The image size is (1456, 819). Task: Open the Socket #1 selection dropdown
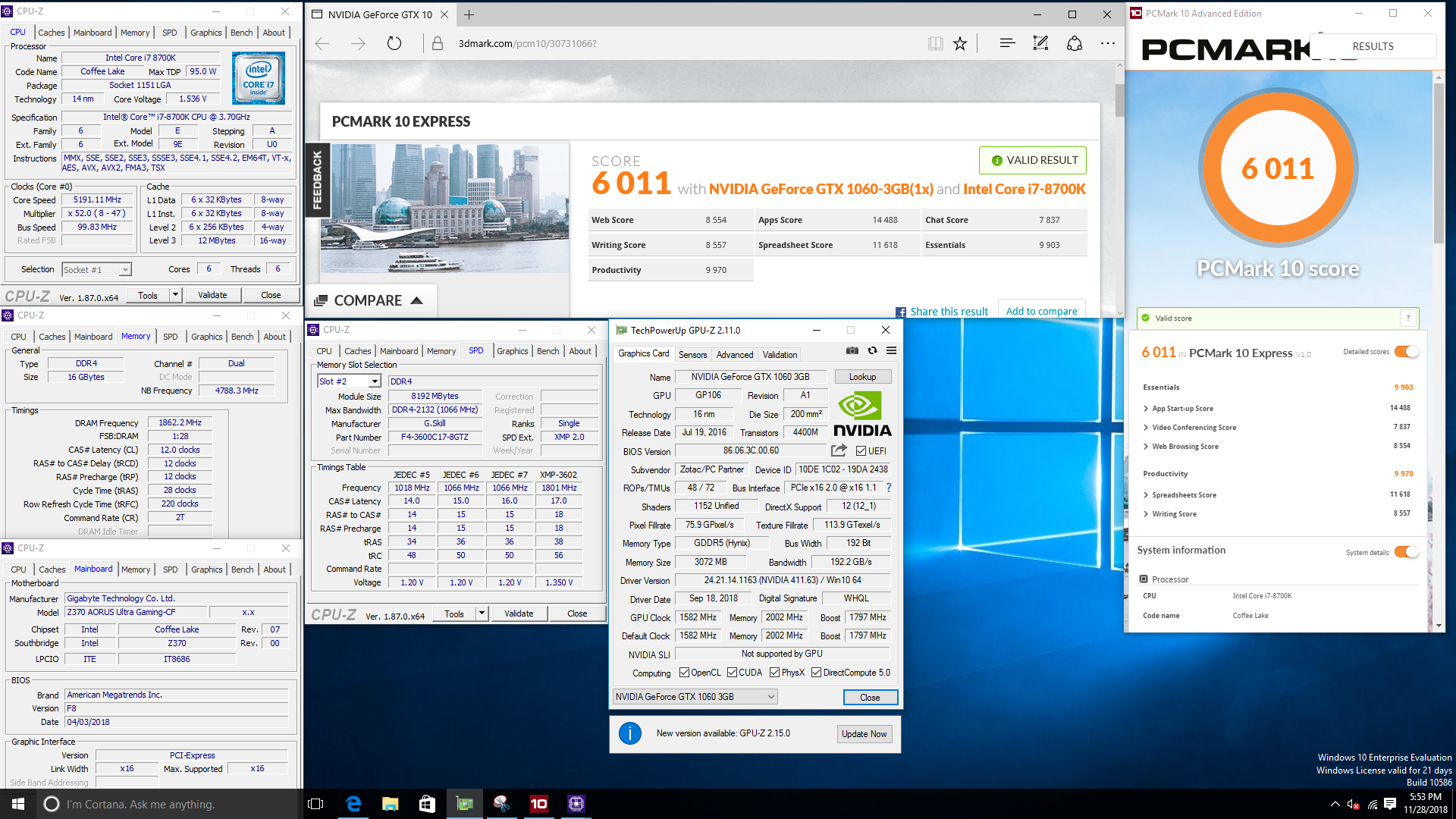point(125,270)
